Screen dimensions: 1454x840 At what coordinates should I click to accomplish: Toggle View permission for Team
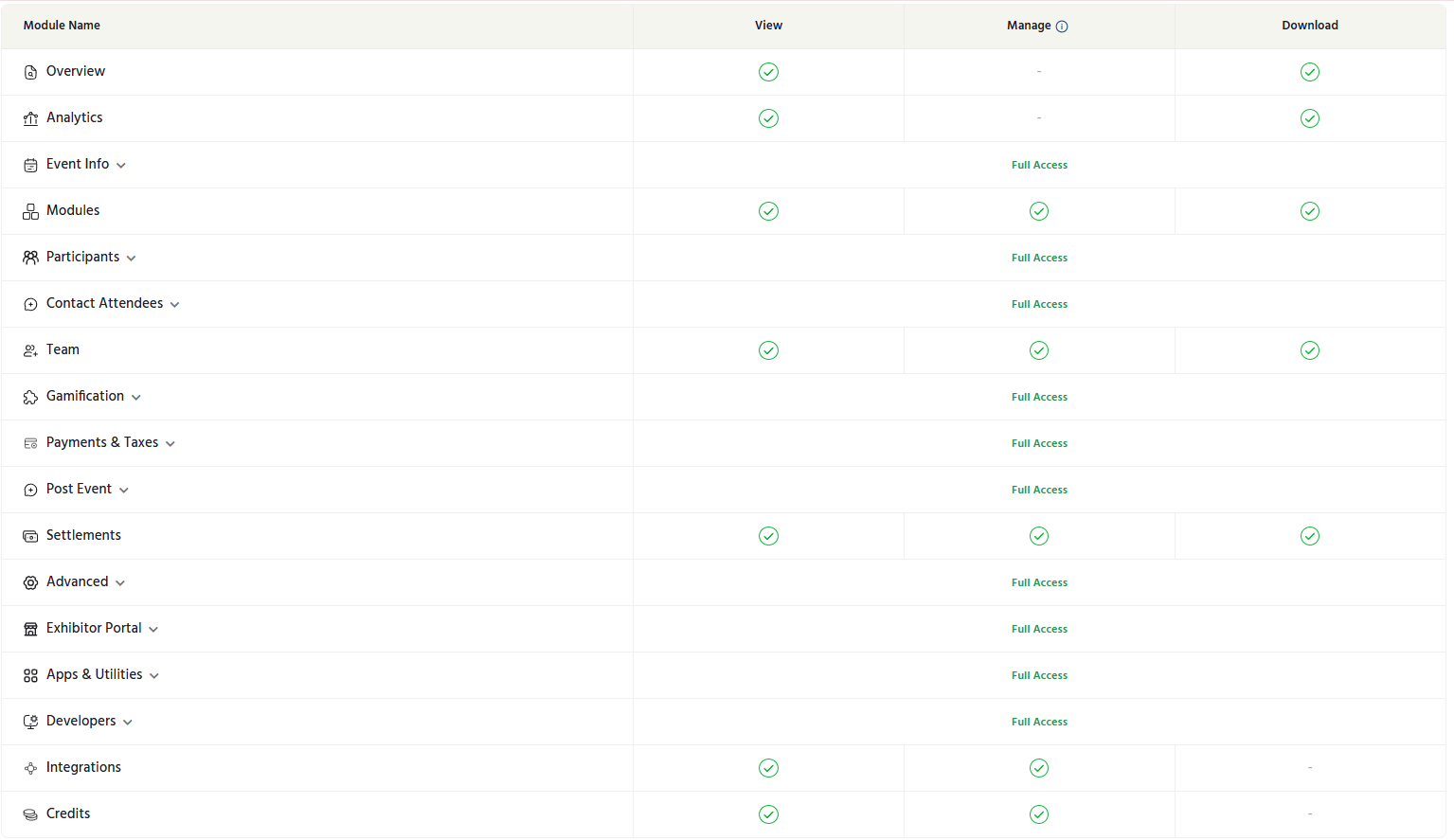(768, 350)
